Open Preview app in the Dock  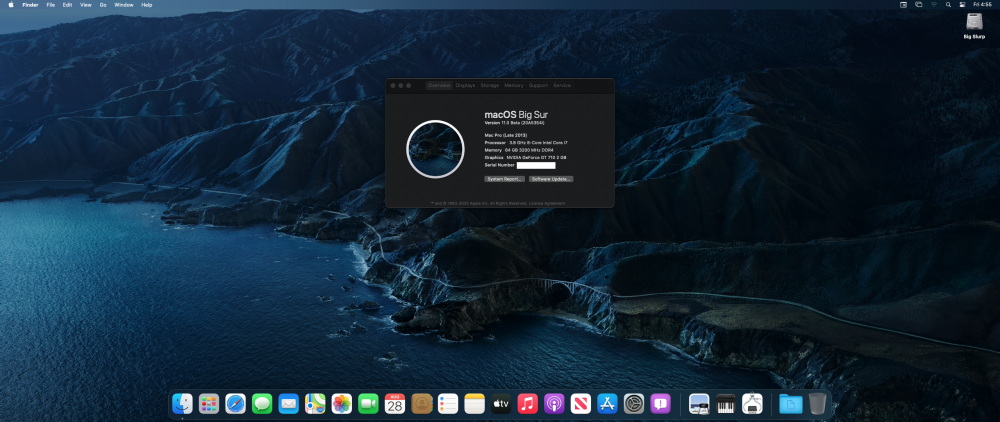[x=699, y=404]
